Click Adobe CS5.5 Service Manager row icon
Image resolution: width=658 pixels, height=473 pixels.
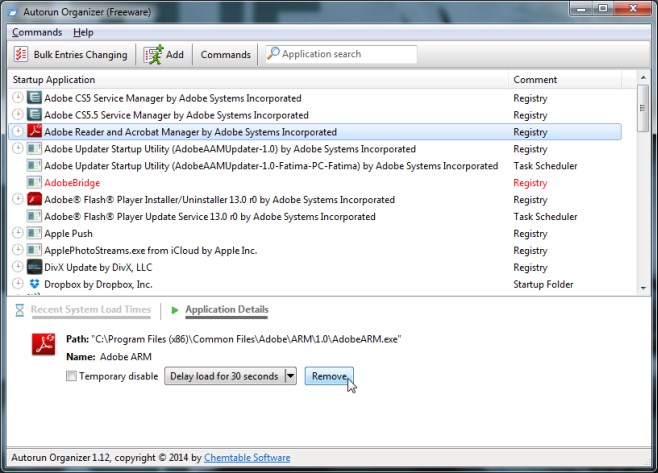pyautogui.click(x=34, y=115)
